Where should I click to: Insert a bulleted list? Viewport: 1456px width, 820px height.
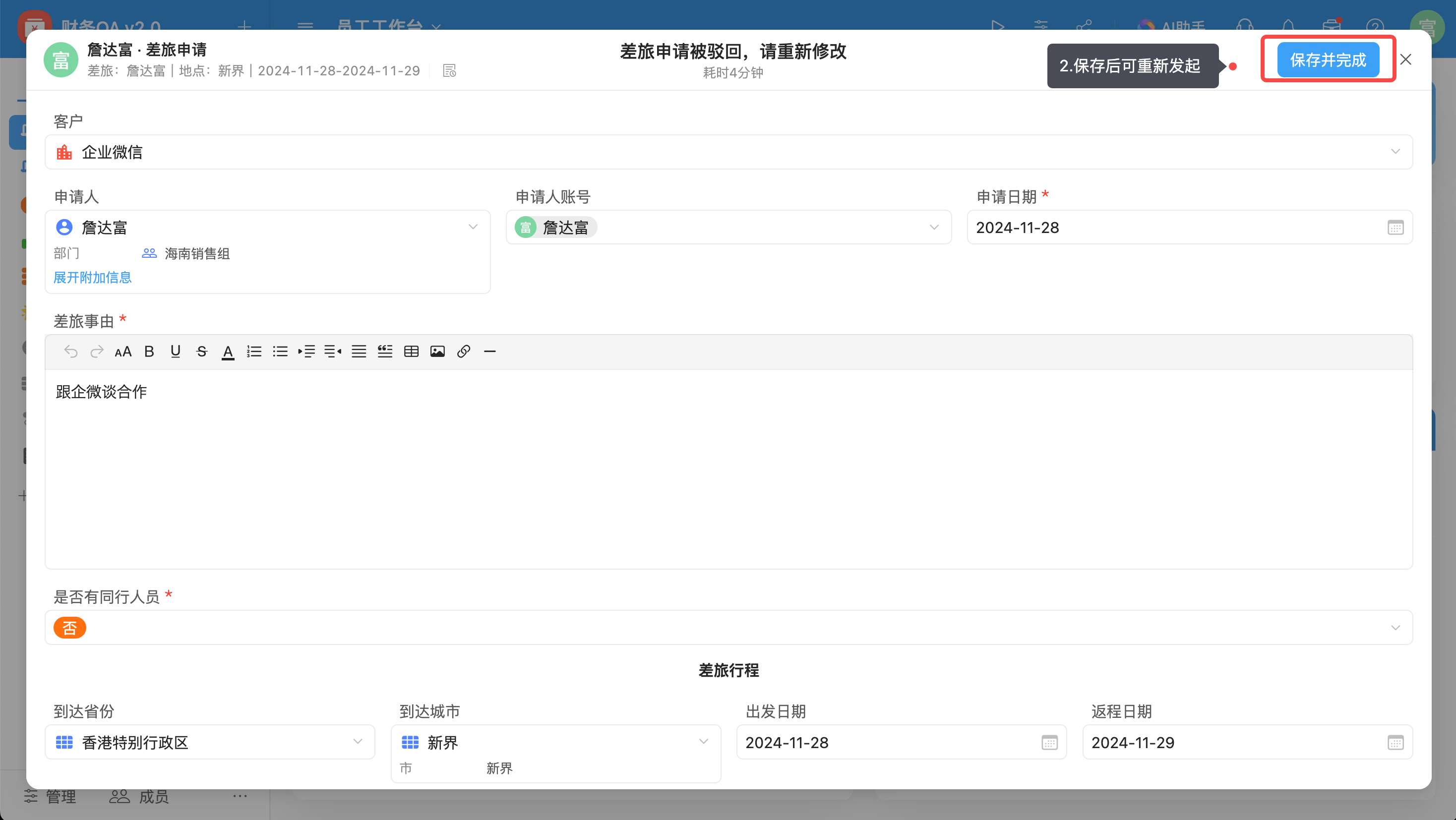pos(280,351)
